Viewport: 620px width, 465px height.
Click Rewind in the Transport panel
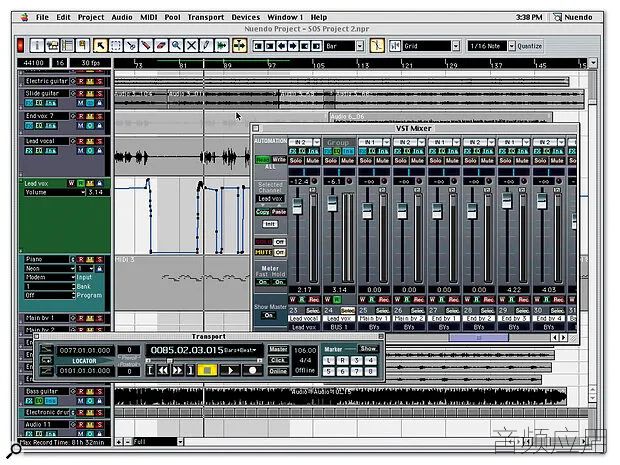(x=163, y=370)
